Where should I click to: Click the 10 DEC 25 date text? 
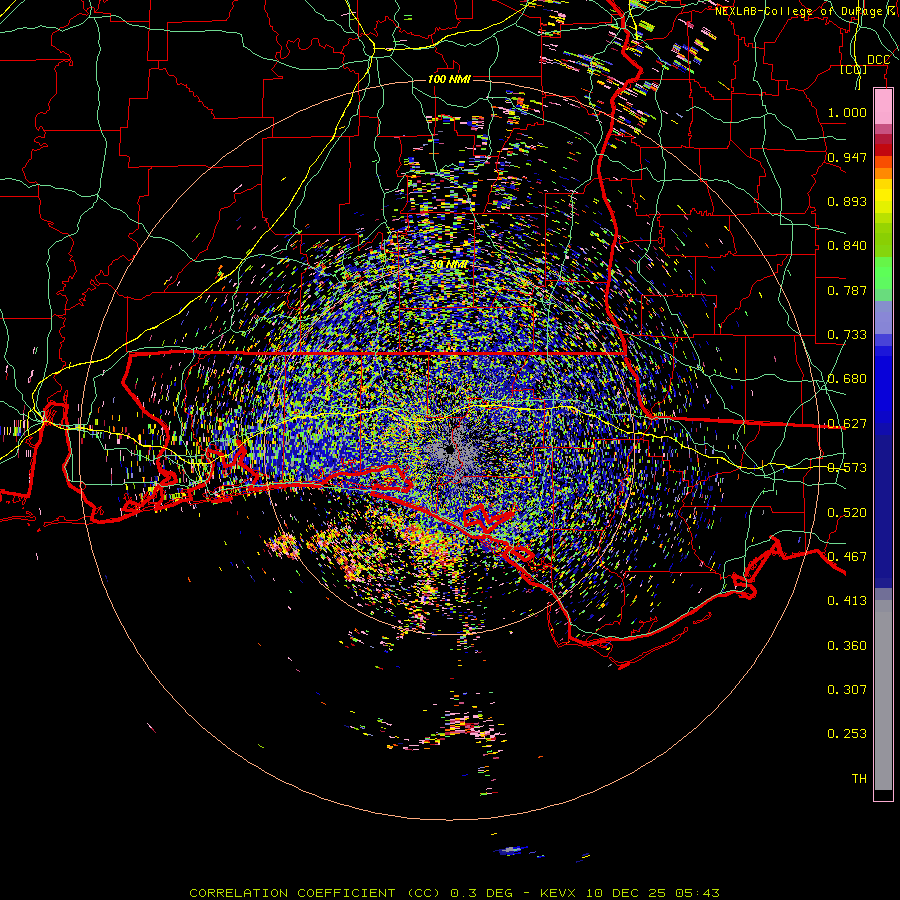pos(626,893)
